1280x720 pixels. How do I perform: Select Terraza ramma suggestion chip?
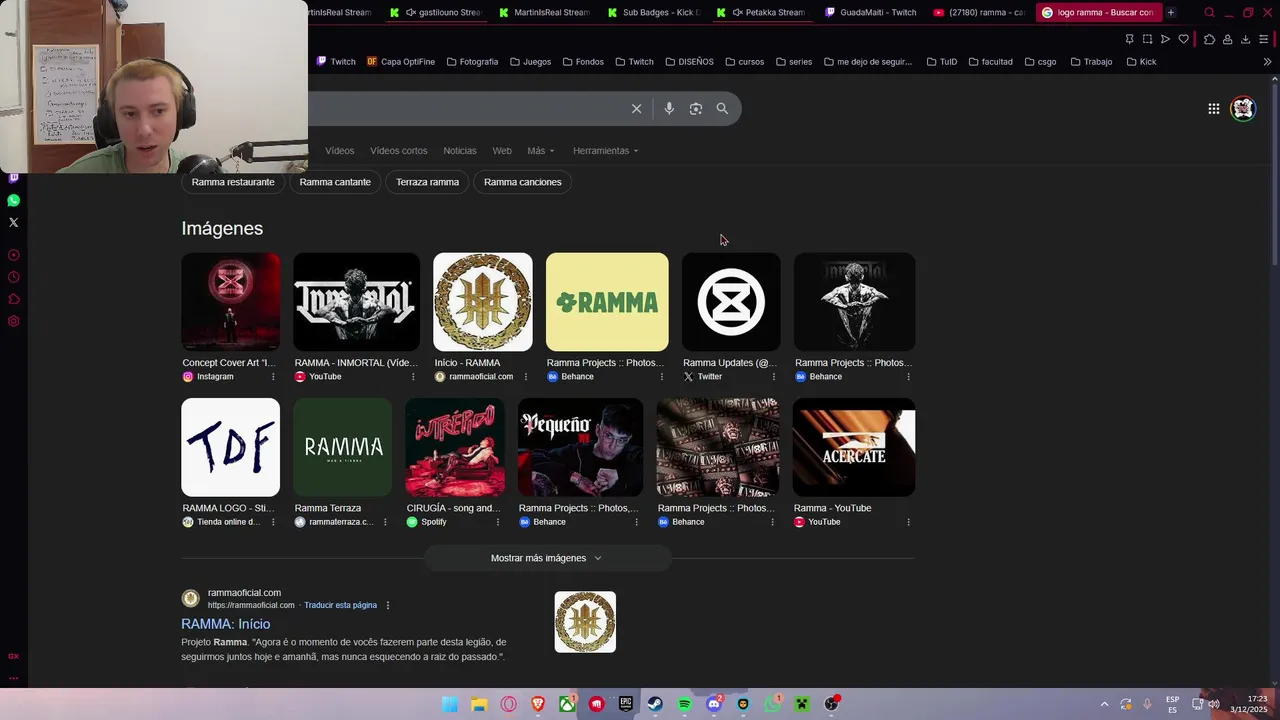[427, 182]
